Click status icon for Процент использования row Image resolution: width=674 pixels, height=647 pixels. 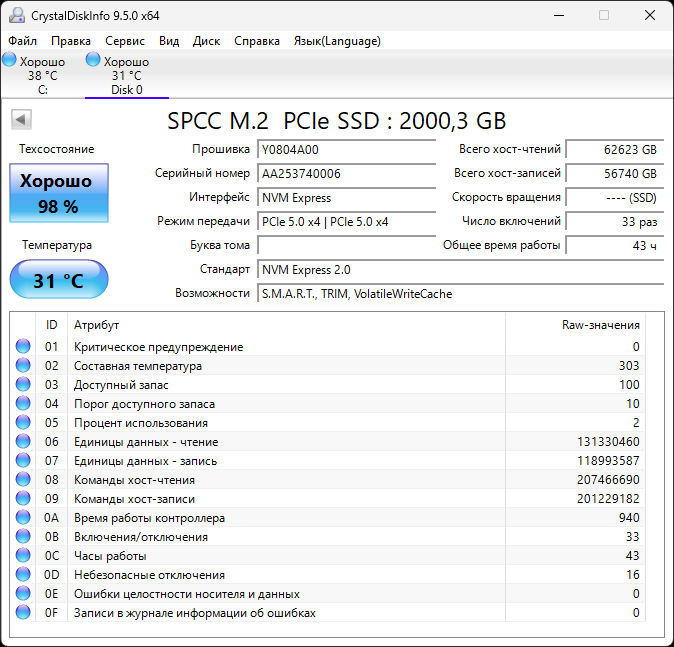[x=23, y=423]
